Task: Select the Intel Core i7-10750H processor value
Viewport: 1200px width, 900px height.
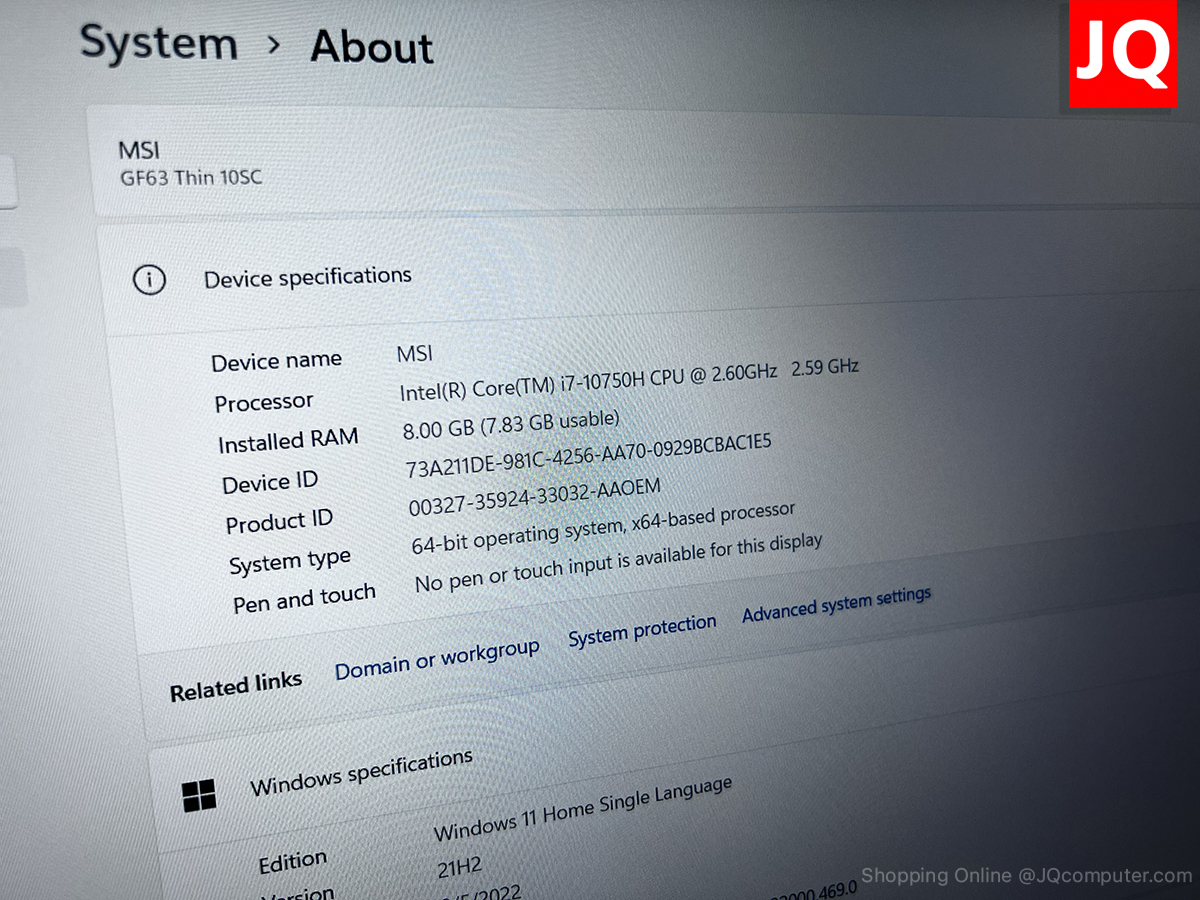Action: [629, 378]
